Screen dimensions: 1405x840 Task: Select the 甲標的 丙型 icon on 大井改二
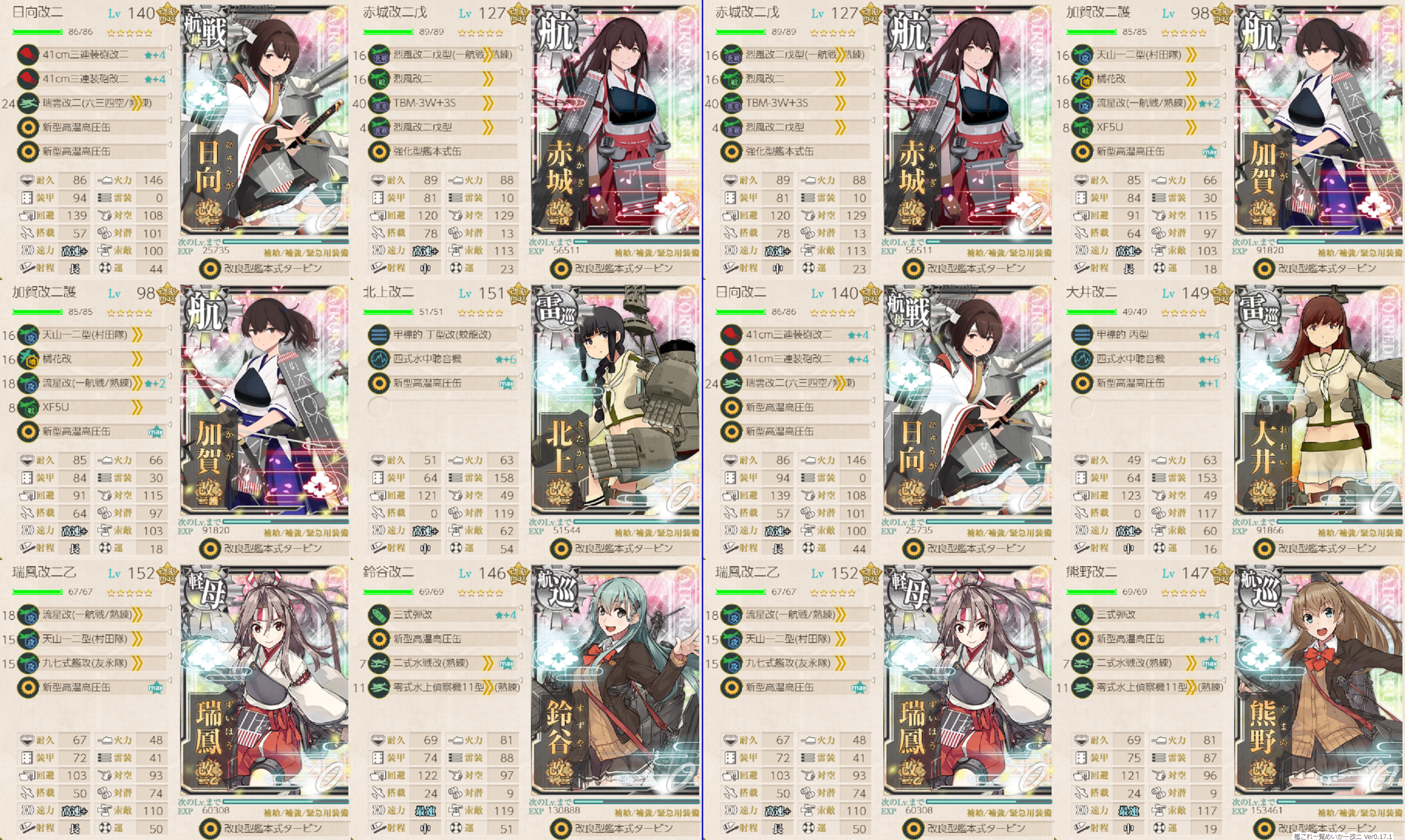coord(1081,334)
